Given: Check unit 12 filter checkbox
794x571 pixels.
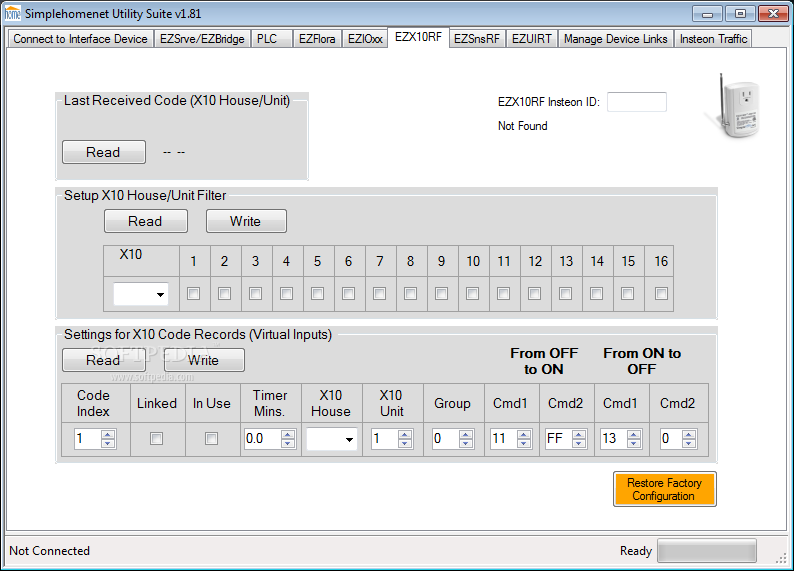Looking at the screenshot, I should tap(534, 294).
